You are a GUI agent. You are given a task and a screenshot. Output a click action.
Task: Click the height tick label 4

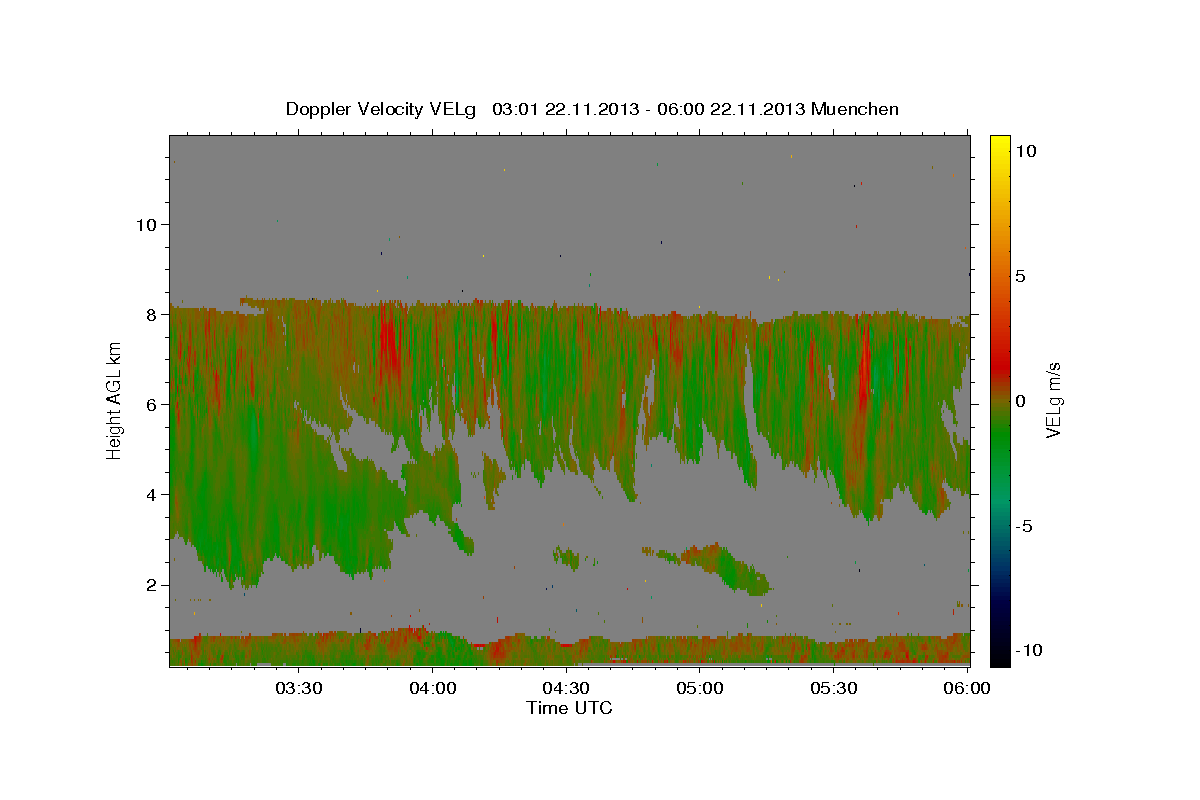coord(150,495)
